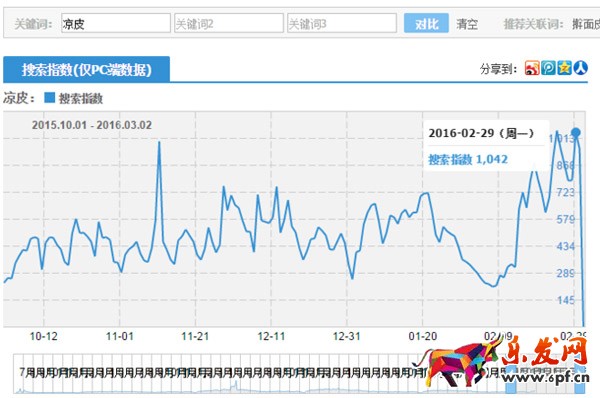This screenshot has height=398, width=600.
Task: Click the small spike in the overview timeline
Action: 236,385
